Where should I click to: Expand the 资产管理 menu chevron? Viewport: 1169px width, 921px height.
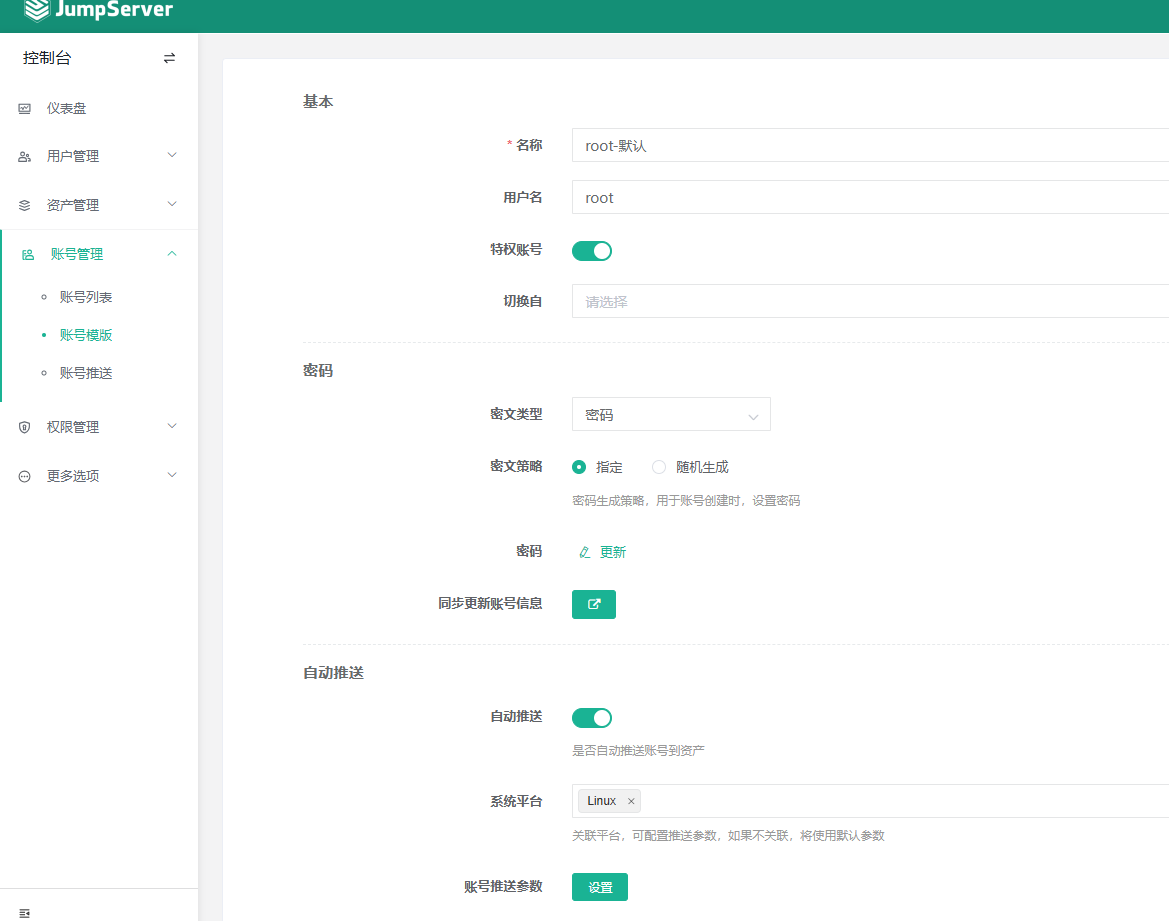pos(172,204)
